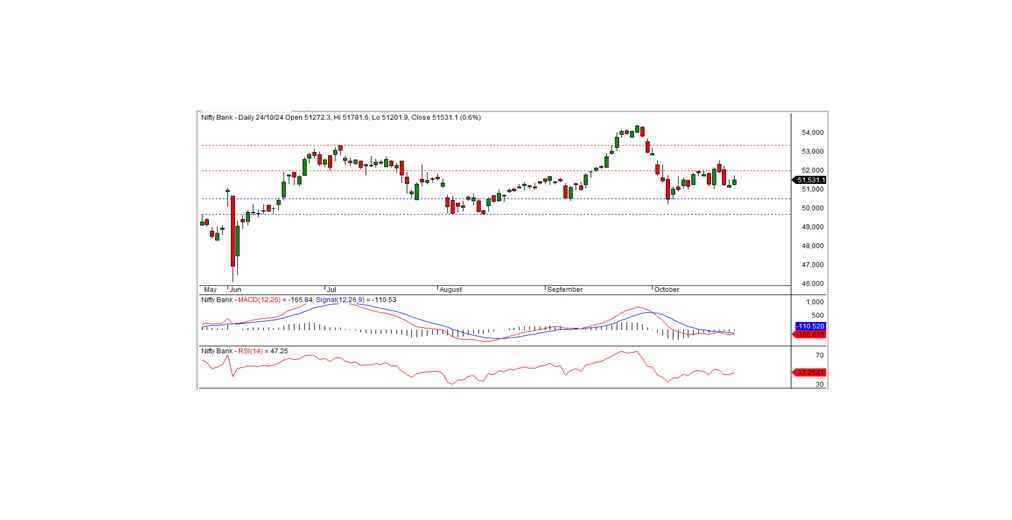
Task: Click the Signal(12,26,9) indicator label
Action: (x=339, y=300)
